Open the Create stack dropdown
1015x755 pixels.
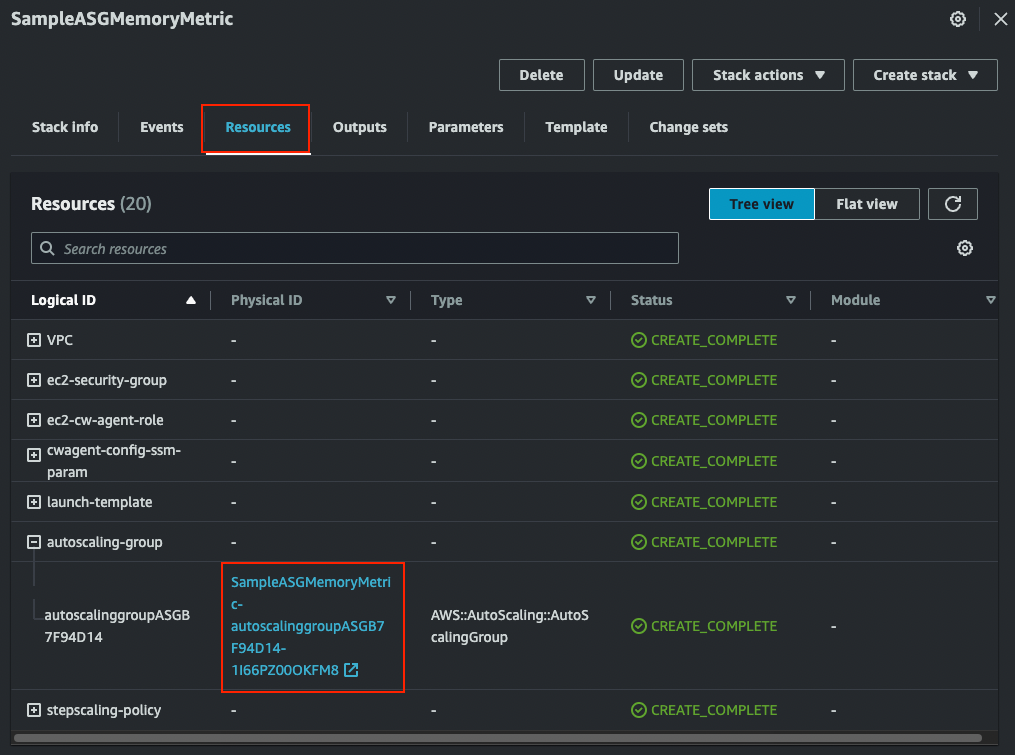[x=925, y=75]
